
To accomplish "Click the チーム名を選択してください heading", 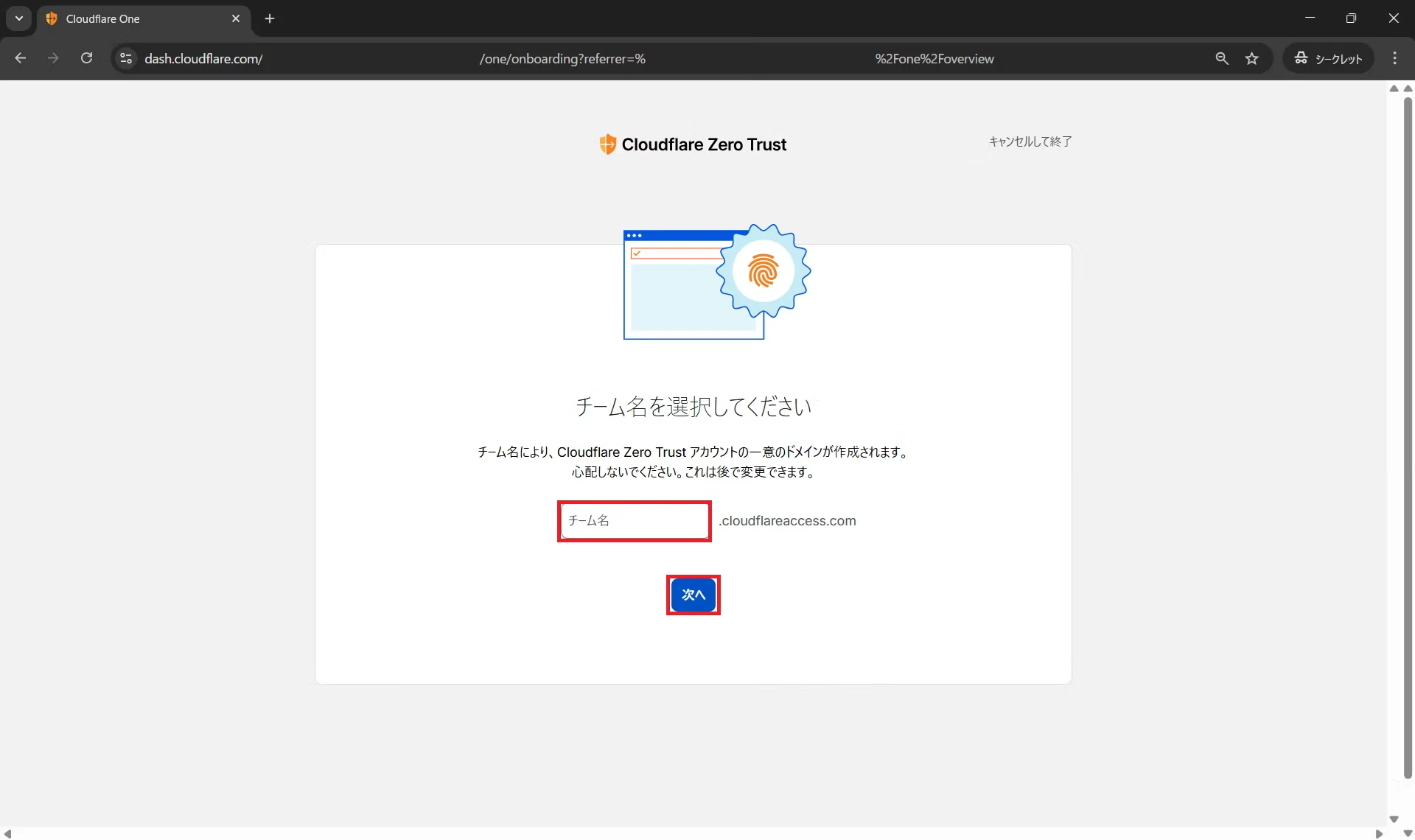I will tap(693, 407).
